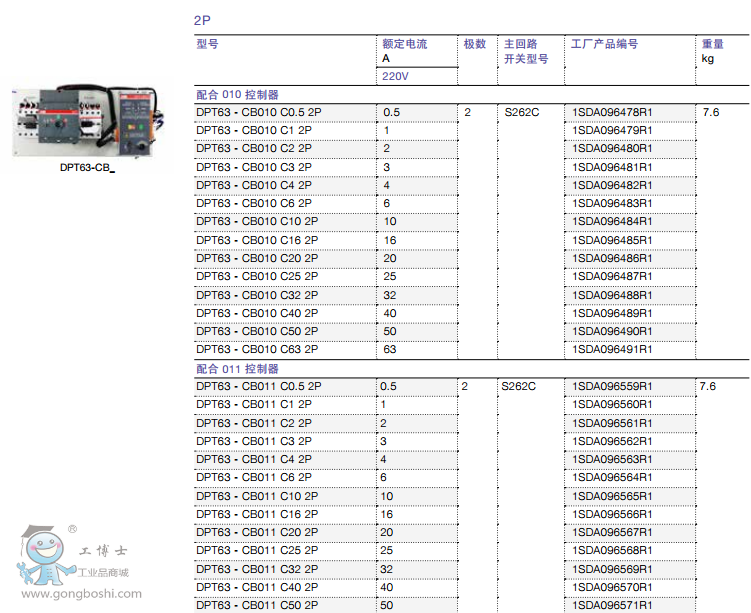The width and height of the screenshot is (751, 613).
Task: Select the 型号 column header
Action: click(x=207, y=44)
